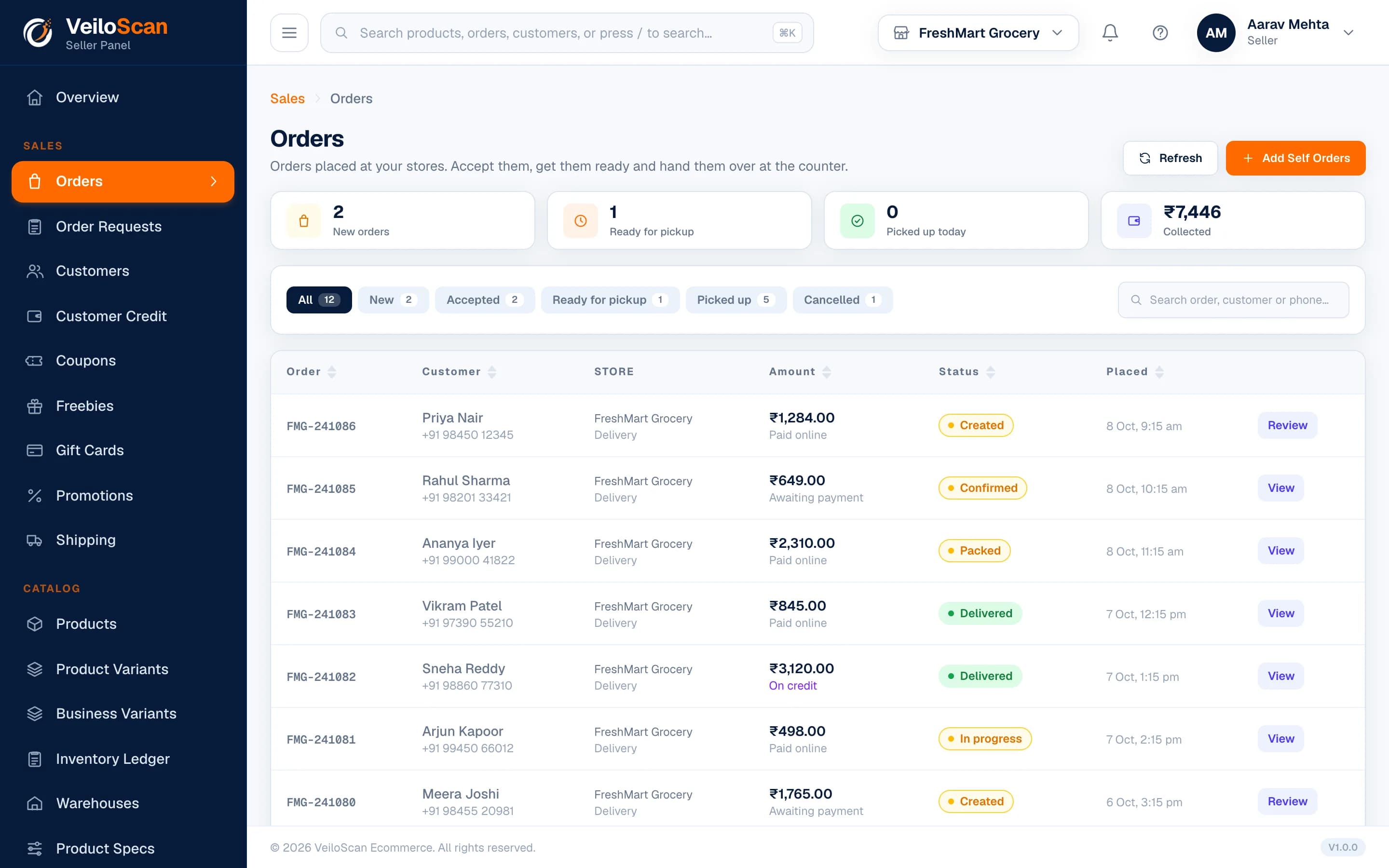Click the AM user avatar
1389x868 pixels.
1216,33
